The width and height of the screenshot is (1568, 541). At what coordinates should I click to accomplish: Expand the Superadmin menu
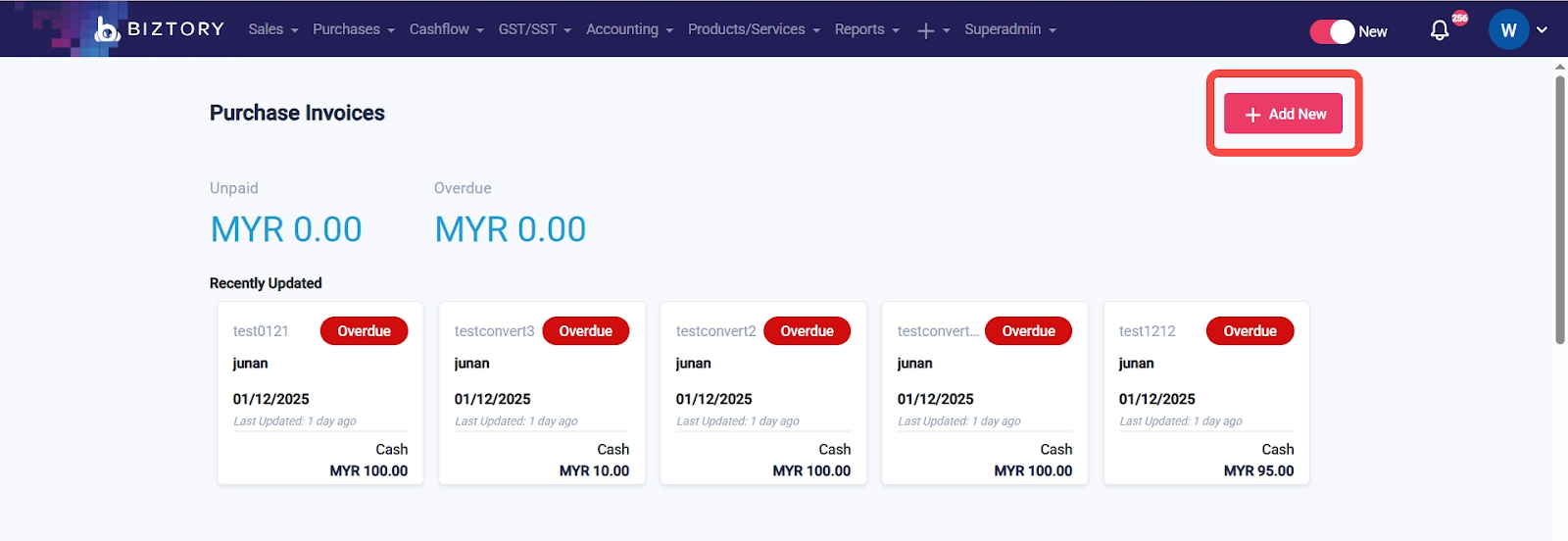1010,29
